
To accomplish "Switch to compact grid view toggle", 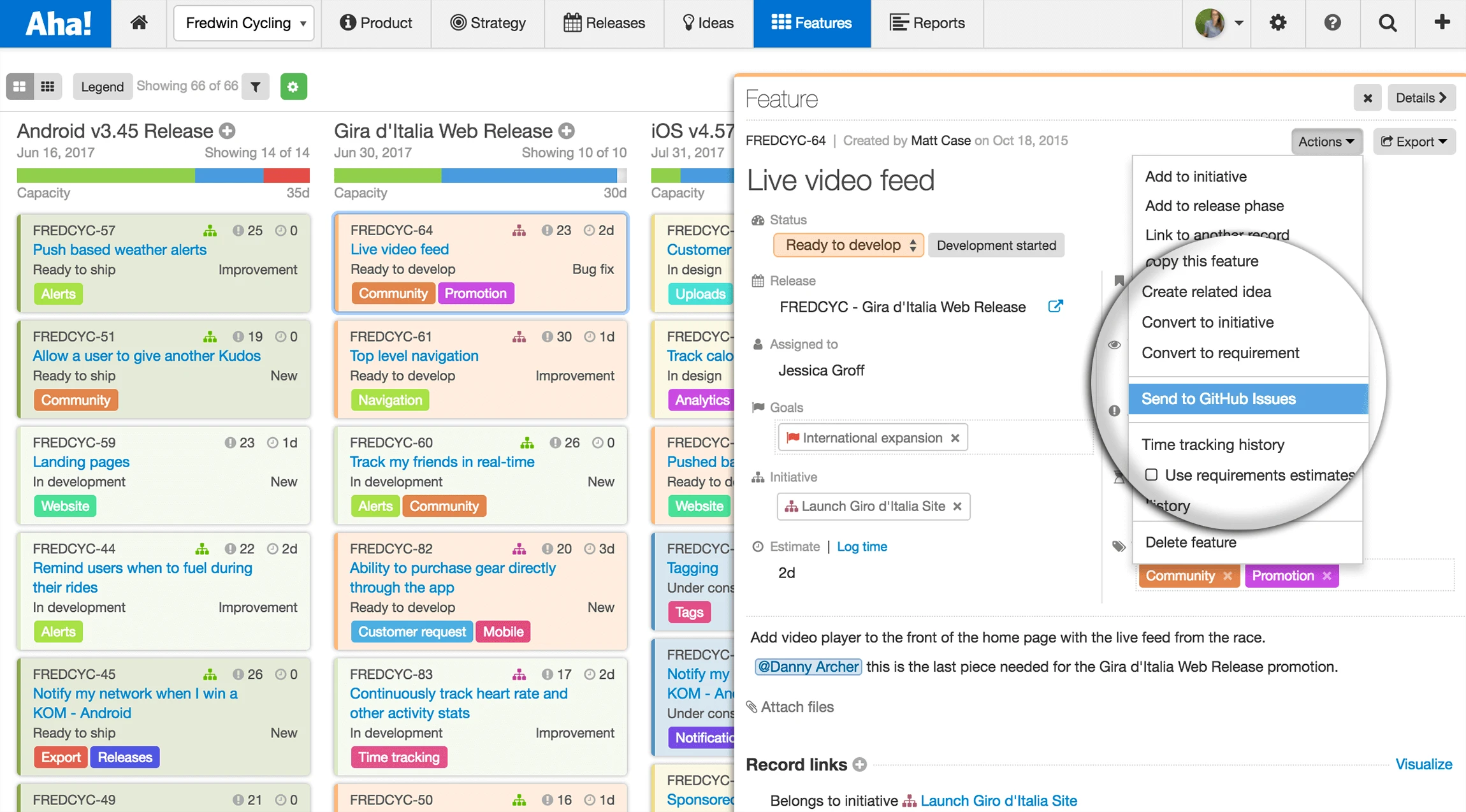I will 48,87.
